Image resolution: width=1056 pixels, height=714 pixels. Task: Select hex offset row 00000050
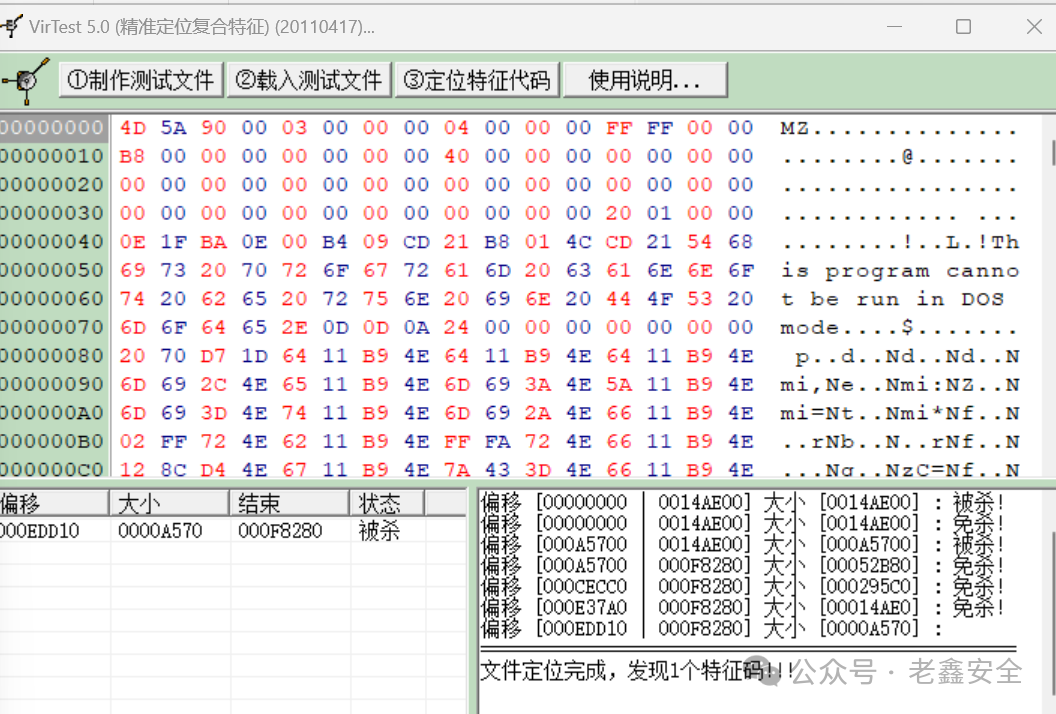(x=53, y=270)
